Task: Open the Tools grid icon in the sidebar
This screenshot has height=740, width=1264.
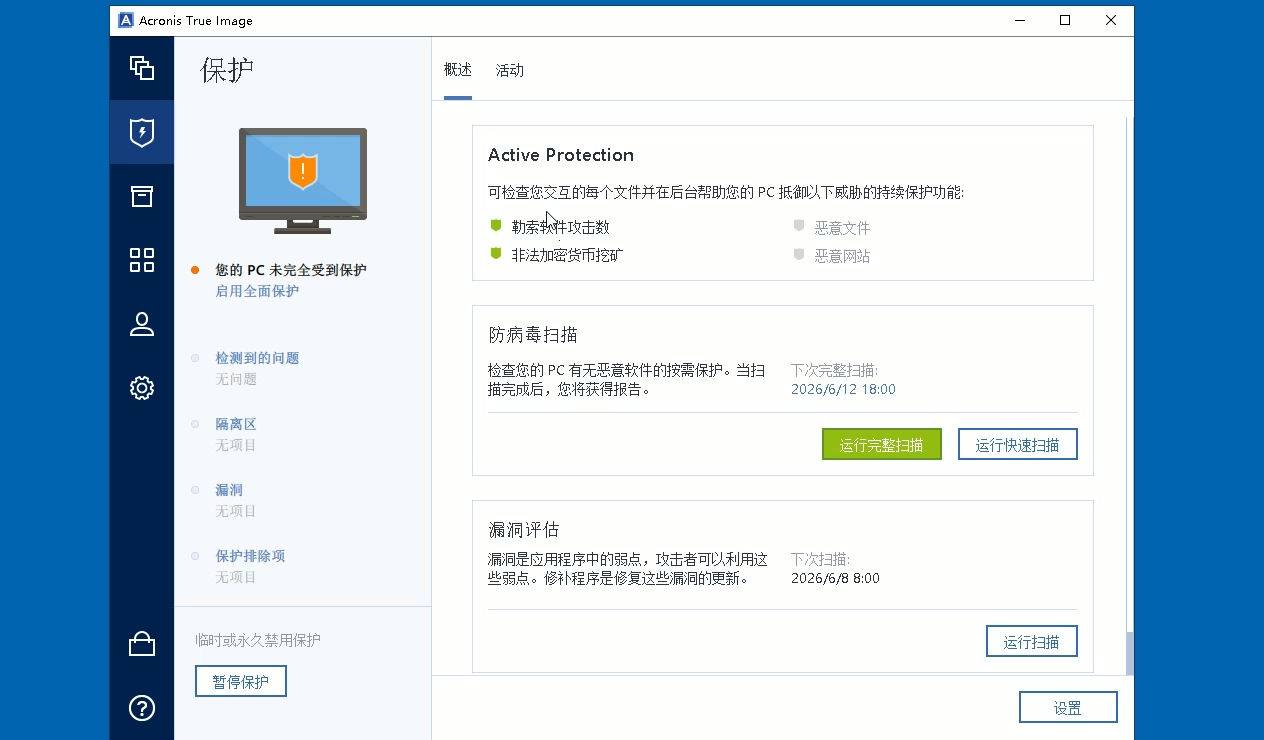Action: click(x=142, y=260)
